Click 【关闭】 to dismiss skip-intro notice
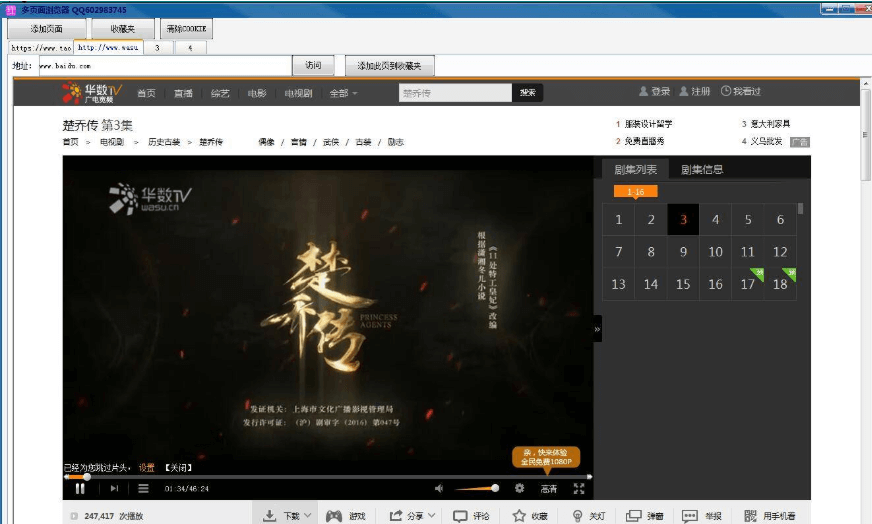 click(x=178, y=467)
